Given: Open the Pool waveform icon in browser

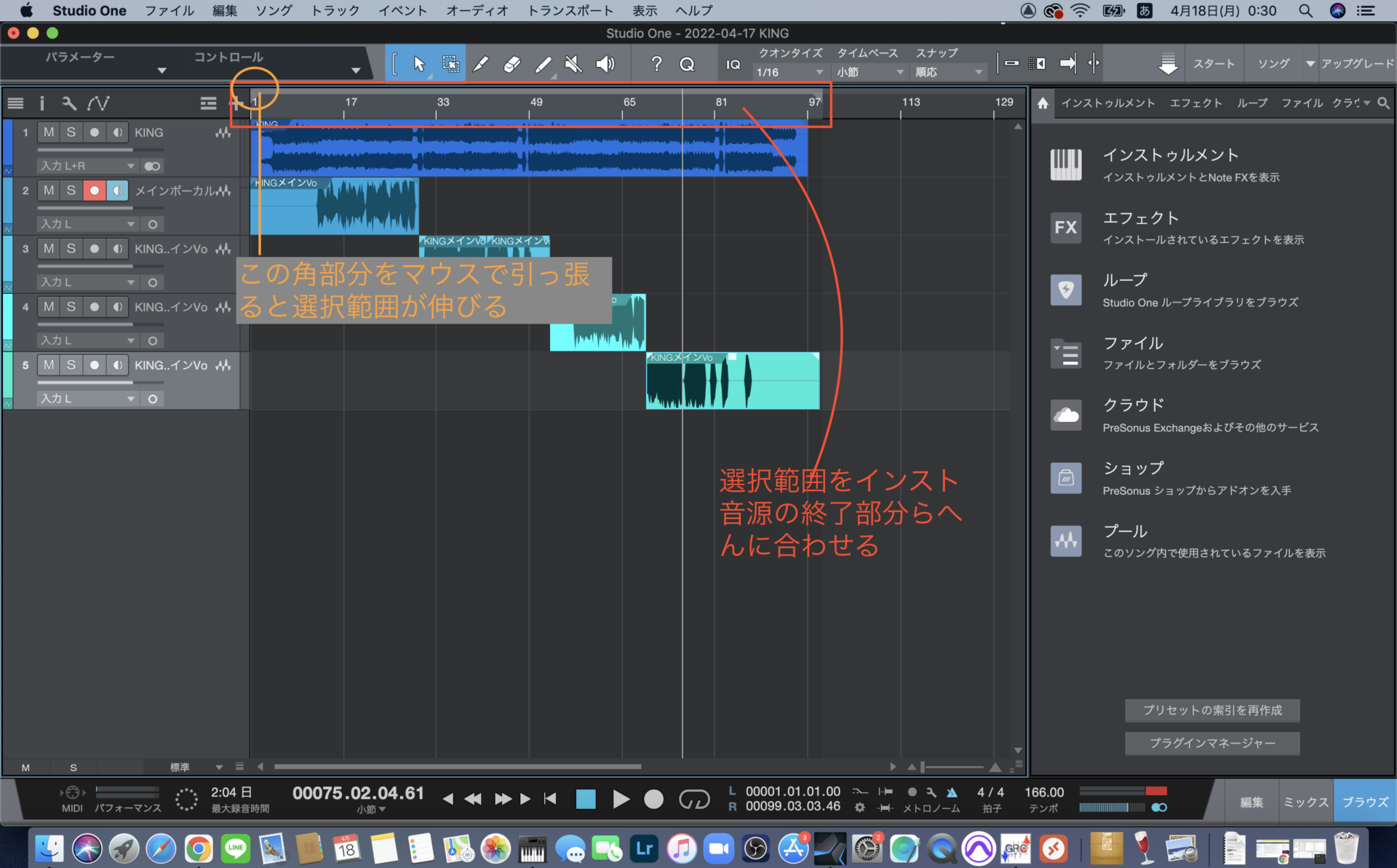Looking at the screenshot, I should (x=1066, y=541).
